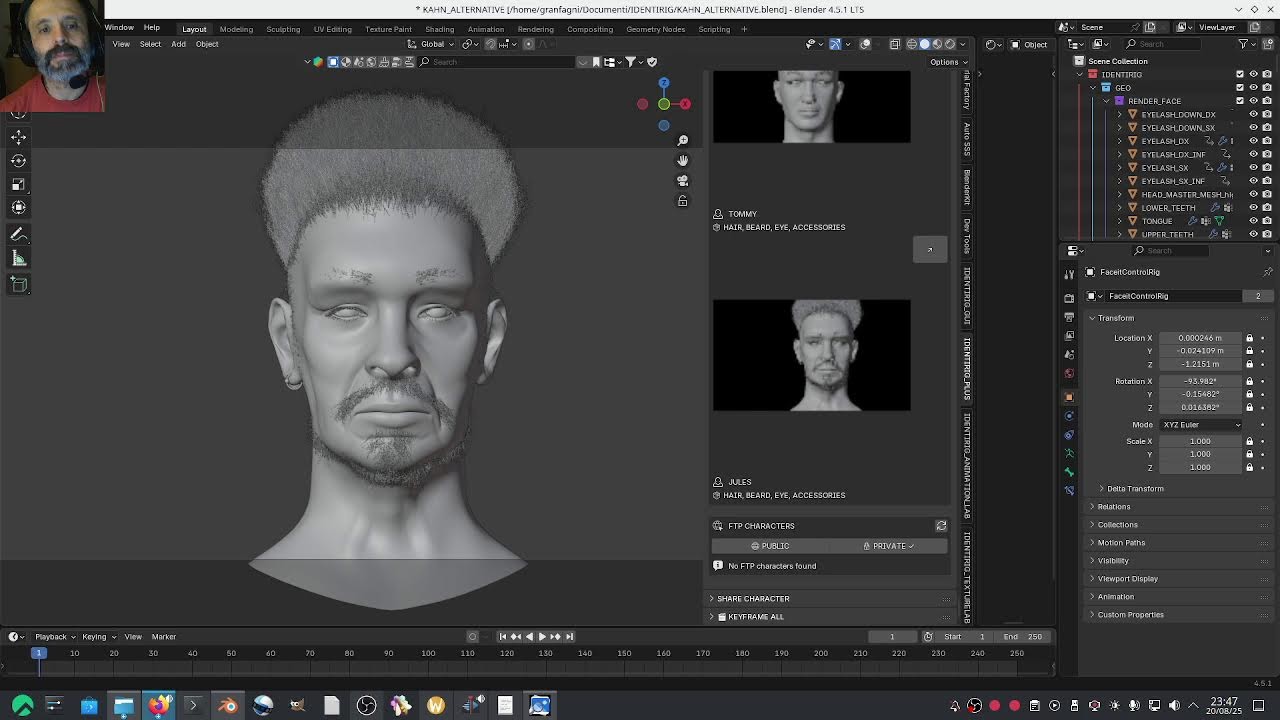1280x720 pixels.
Task: Open the Render properties tab icon
Action: pyautogui.click(x=1069, y=298)
